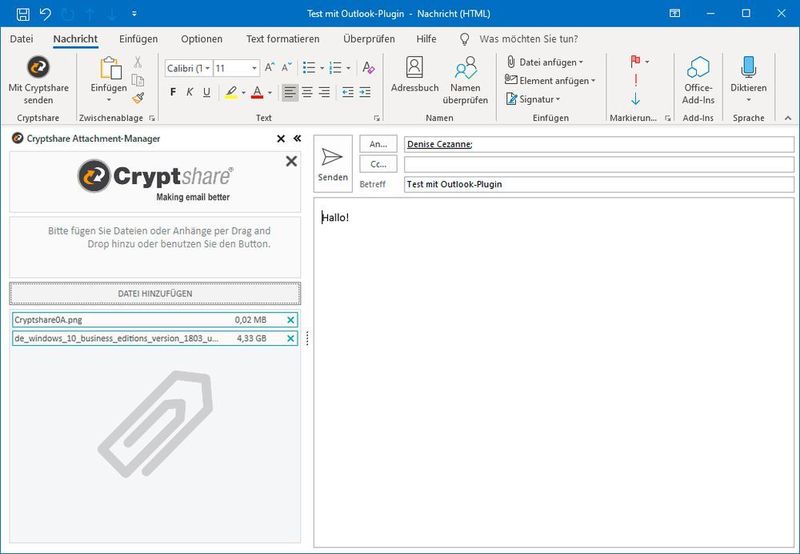800x554 pixels.
Task: Align text to the left
Action: (290, 92)
